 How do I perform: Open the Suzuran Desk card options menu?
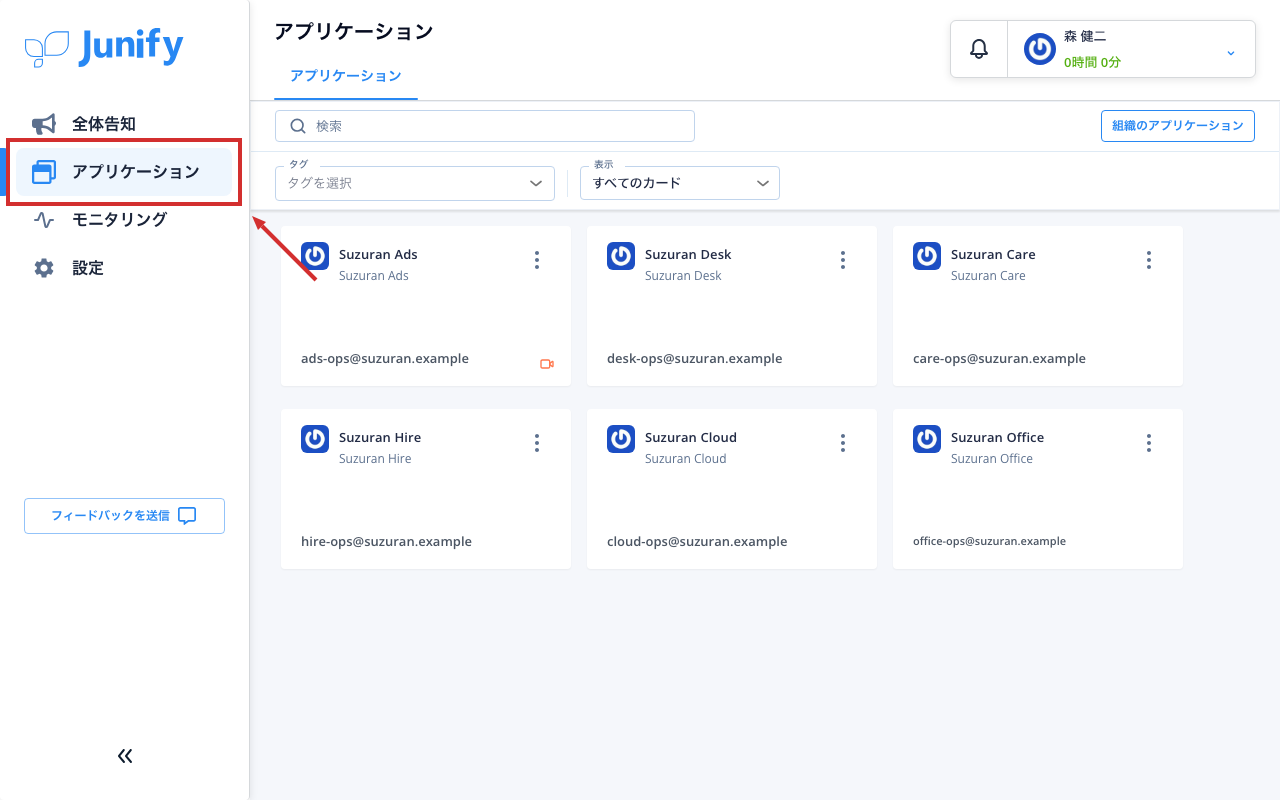pyautogui.click(x=843, y=260)
